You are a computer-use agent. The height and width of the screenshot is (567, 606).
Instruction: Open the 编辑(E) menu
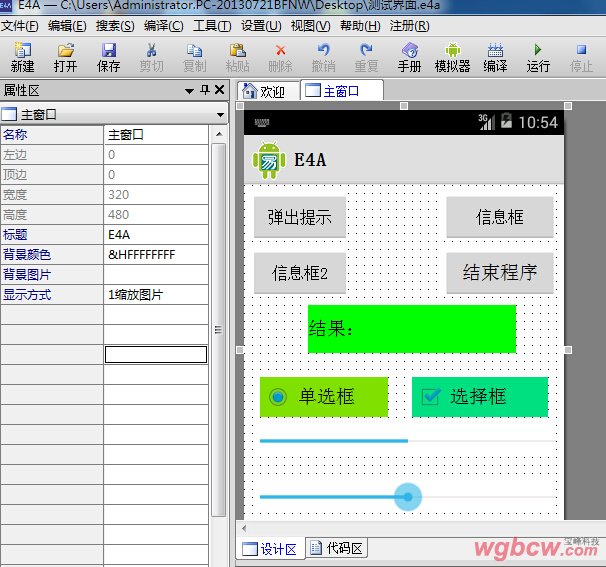pyautogui.click(x=67, y=26)
